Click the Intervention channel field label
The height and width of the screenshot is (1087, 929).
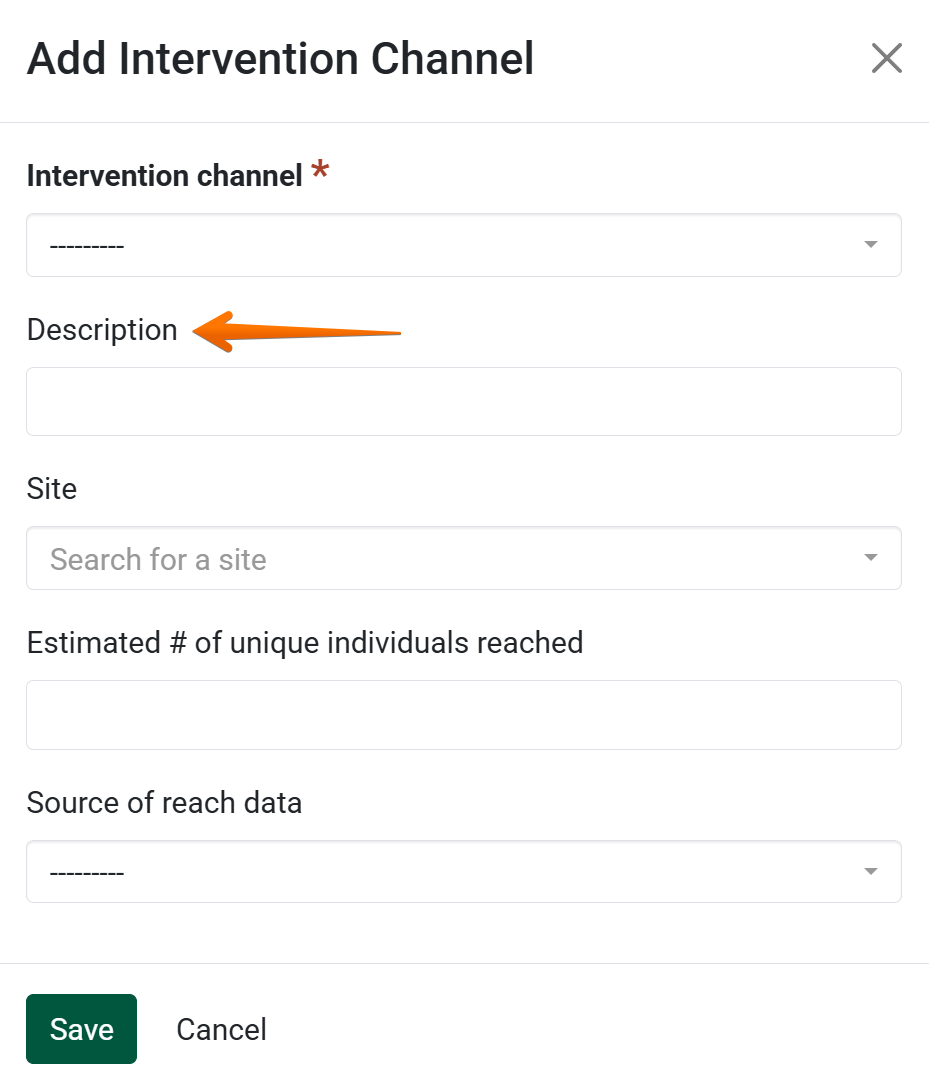pos(164,176)
